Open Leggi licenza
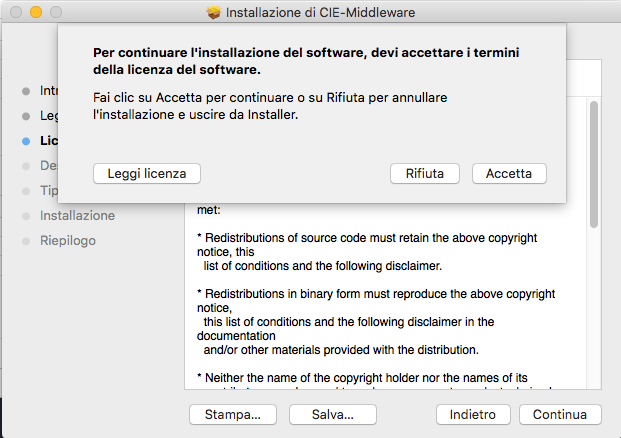The image size is (621, 438). (147, 173)
